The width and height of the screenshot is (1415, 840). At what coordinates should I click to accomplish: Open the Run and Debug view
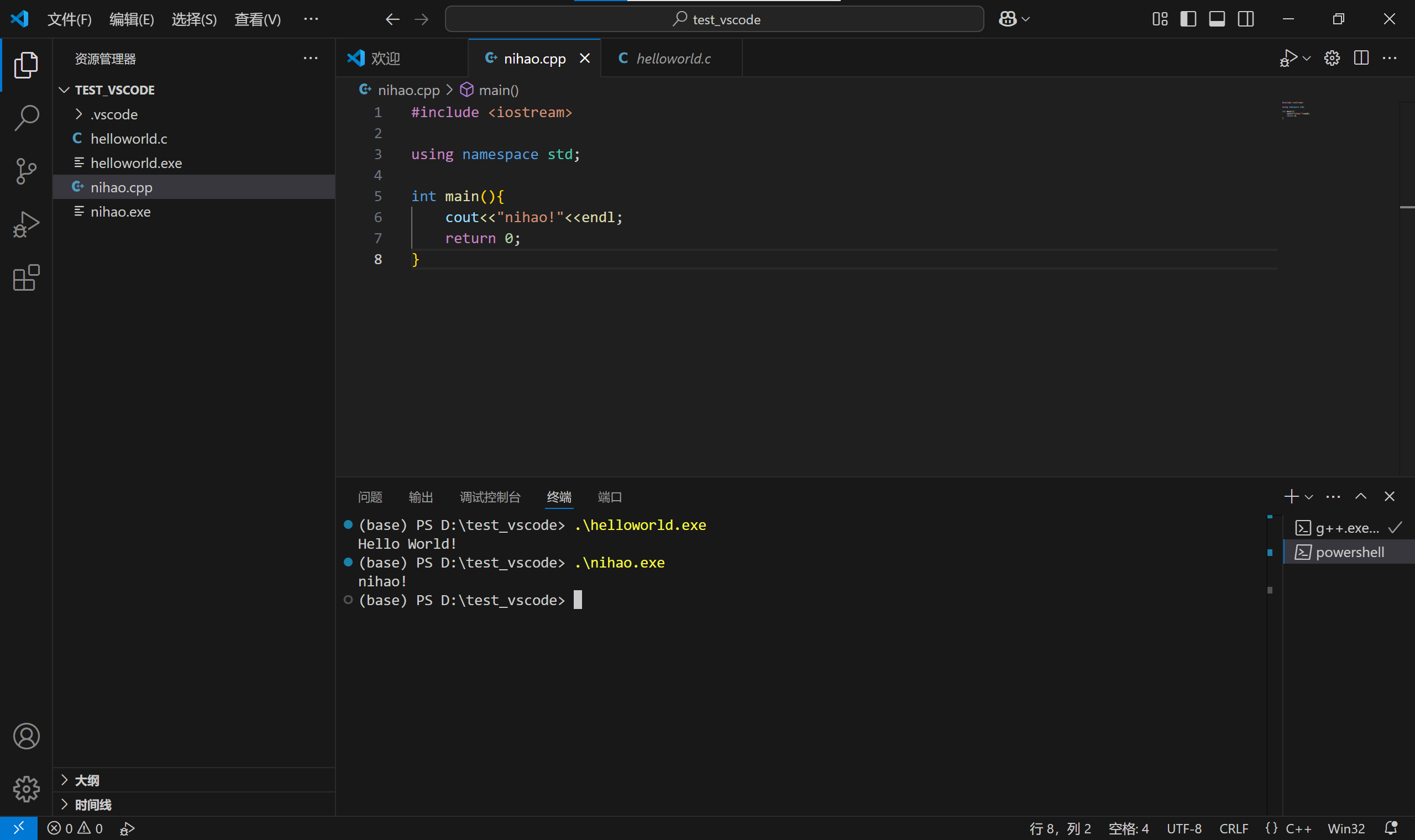[x=26, y=224]
